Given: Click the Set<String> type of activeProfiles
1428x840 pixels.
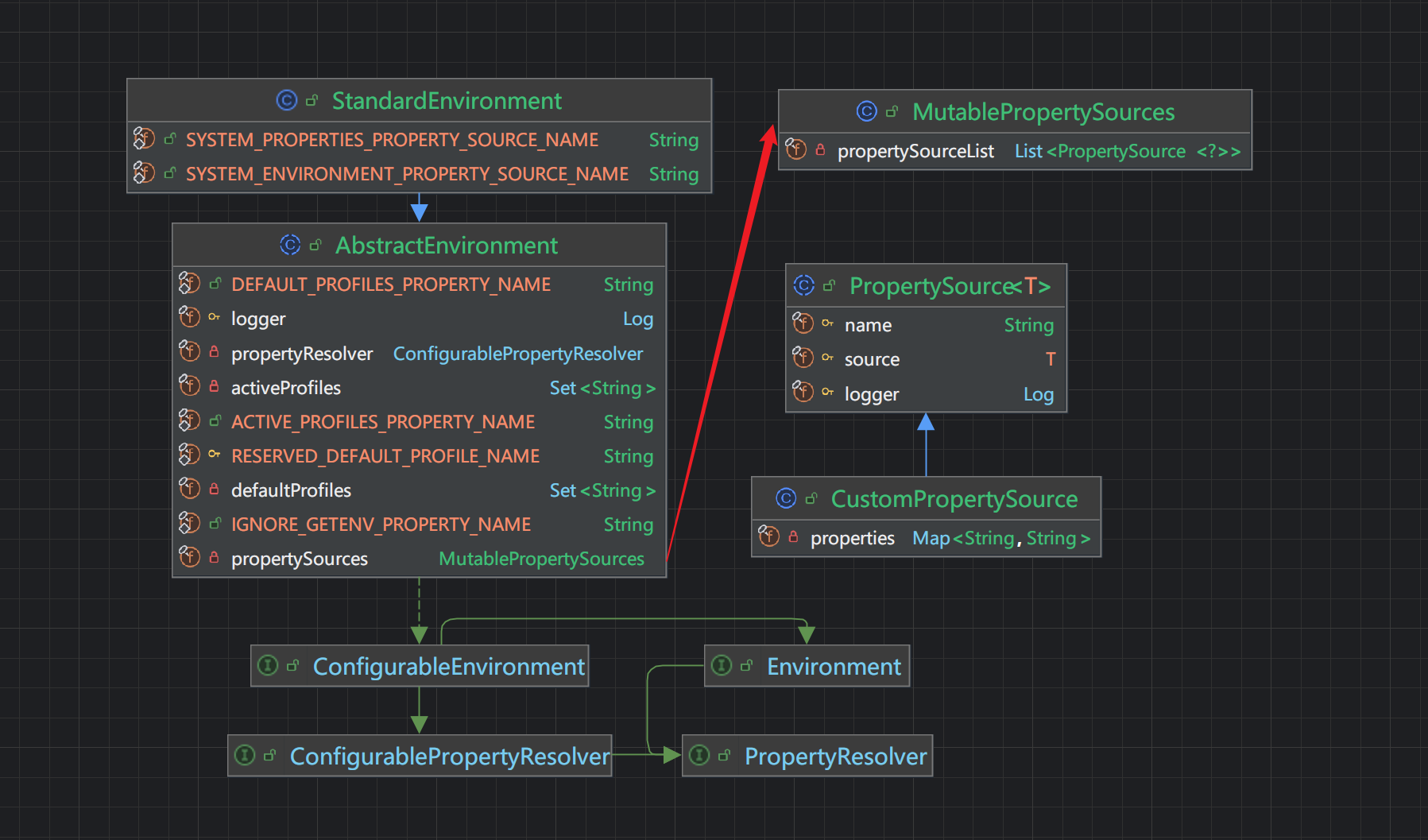Looking at the screenshot, I should (x=602, y=388).
